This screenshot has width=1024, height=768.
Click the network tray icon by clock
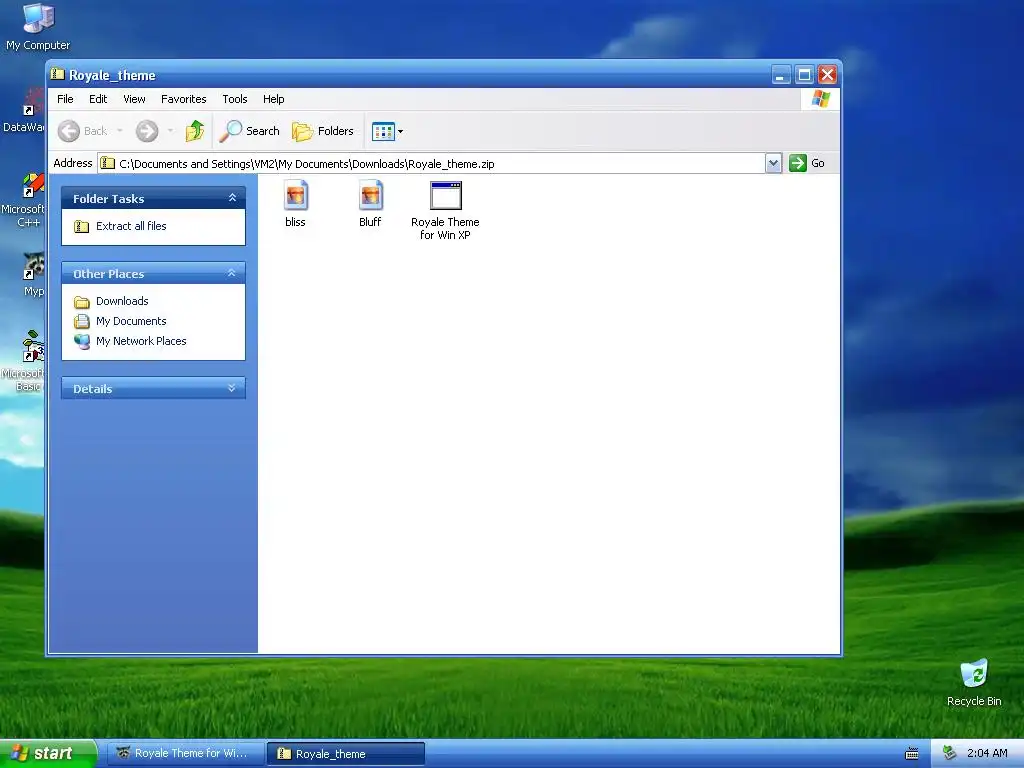pos(950,754)
